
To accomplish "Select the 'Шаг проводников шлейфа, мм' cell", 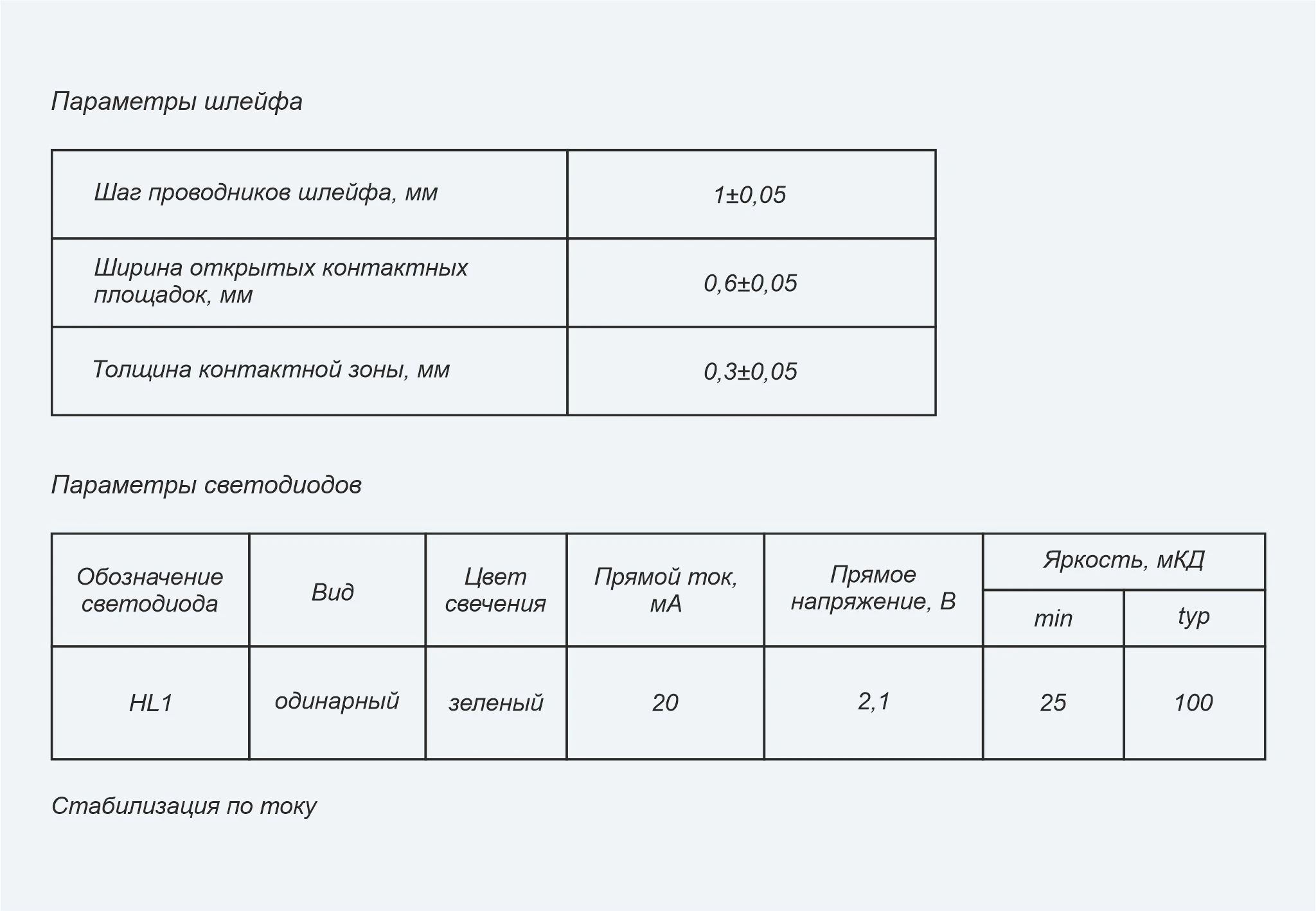I will (310, 195).
